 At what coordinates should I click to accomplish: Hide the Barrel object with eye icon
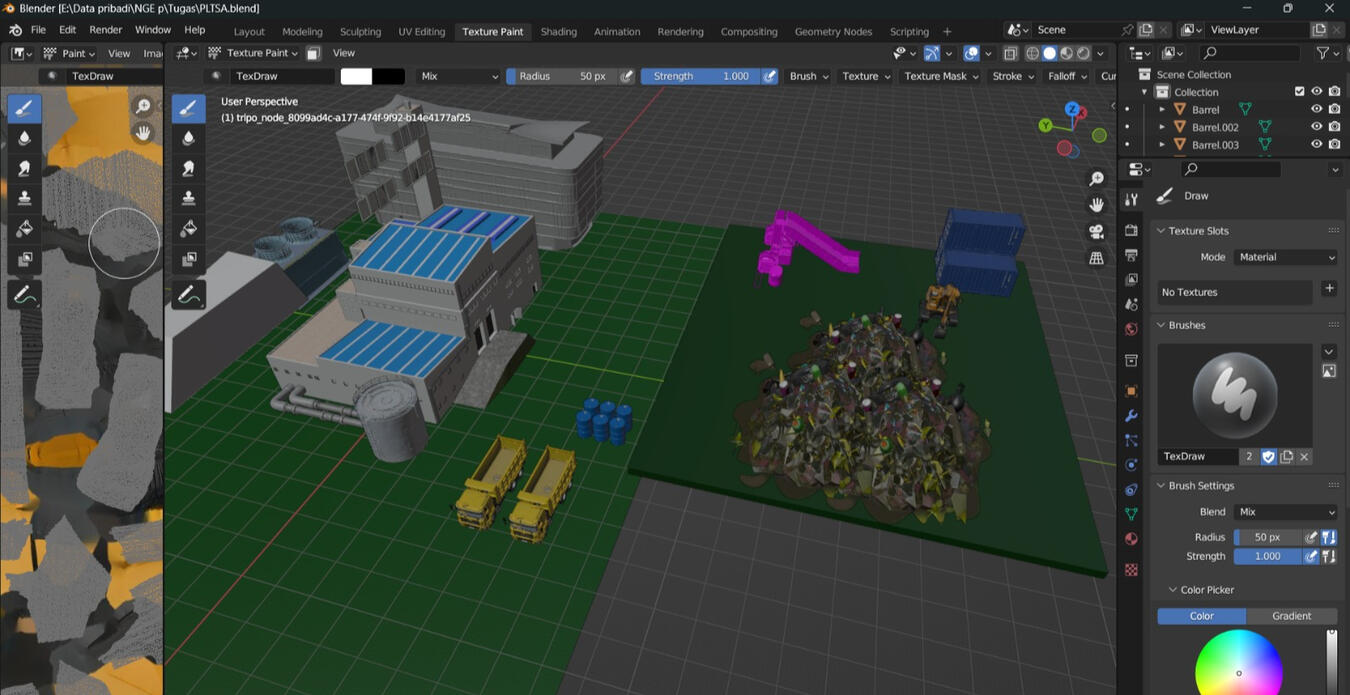[x=1317, y=109]
